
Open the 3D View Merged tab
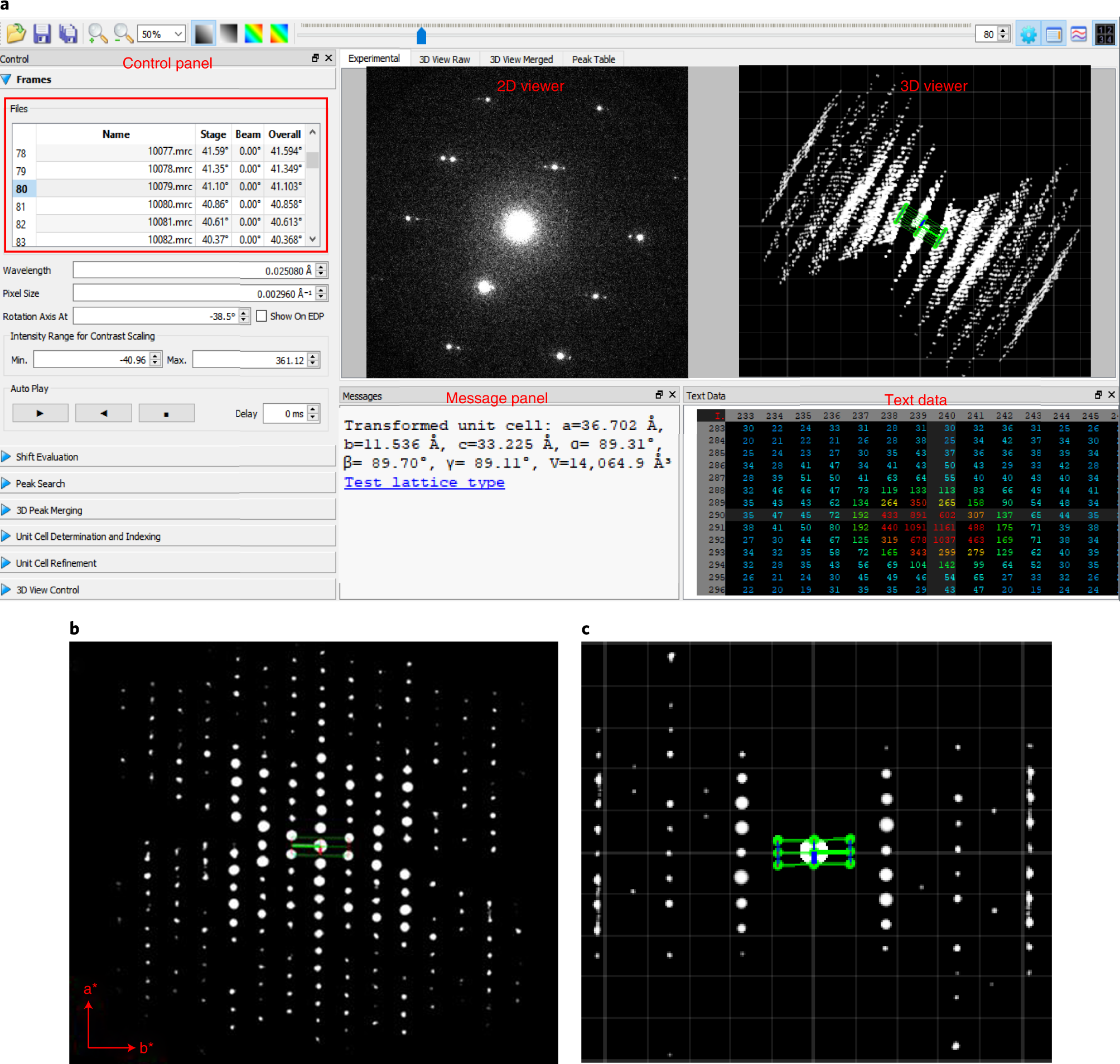pyautogui.click(x=521, y=59)
